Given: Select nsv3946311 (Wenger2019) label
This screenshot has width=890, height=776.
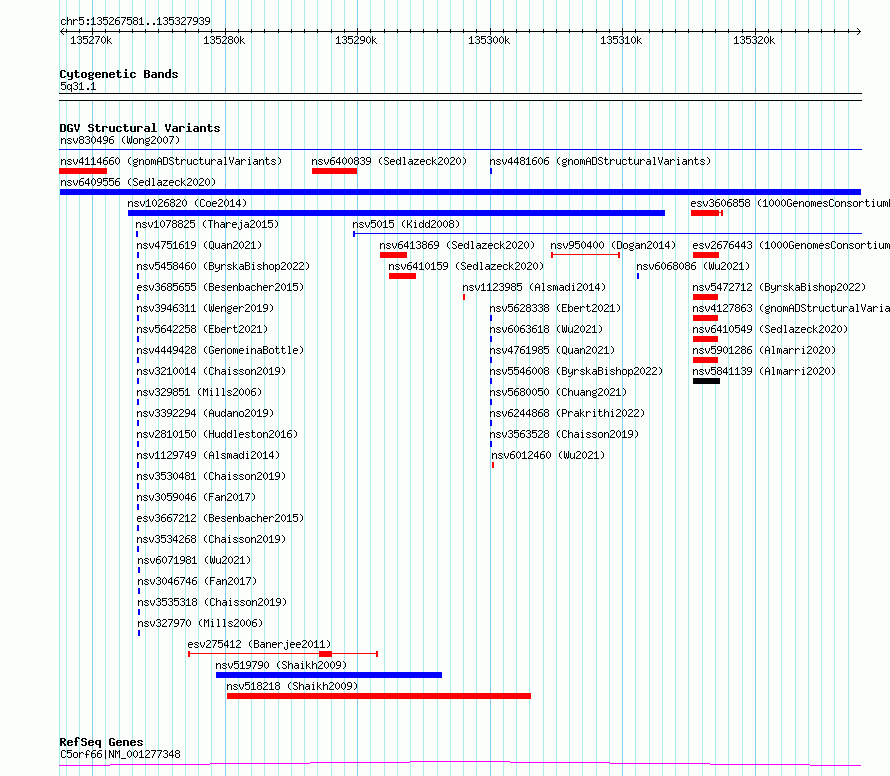Looking at the screenshot, I should coord(205,308).
